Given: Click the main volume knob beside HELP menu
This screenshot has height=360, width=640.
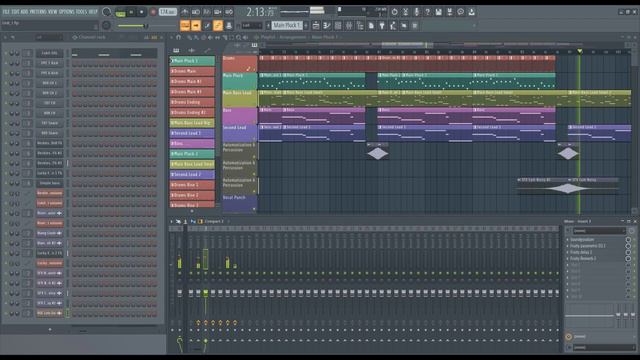Looking at the screenshot, I should [x=107, y=12].
